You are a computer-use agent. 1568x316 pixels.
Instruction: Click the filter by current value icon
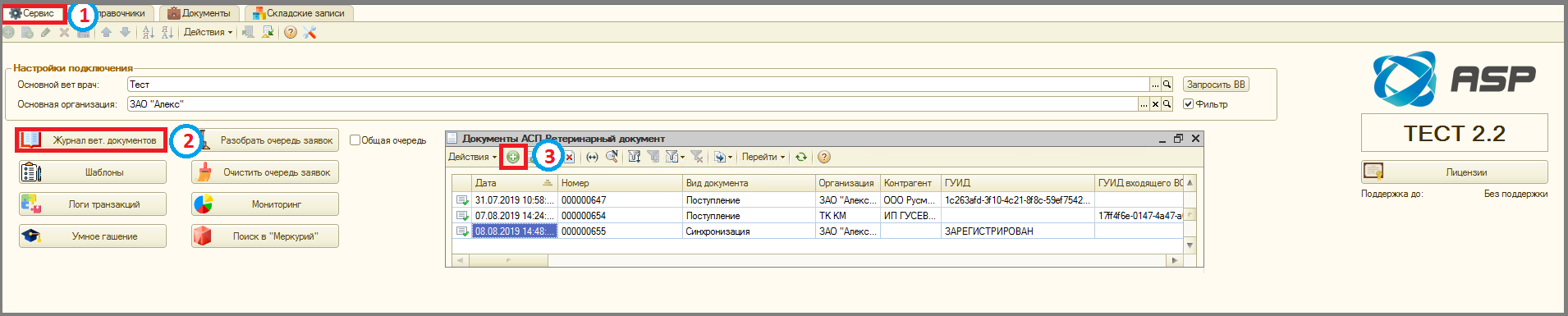coord(635,157)
